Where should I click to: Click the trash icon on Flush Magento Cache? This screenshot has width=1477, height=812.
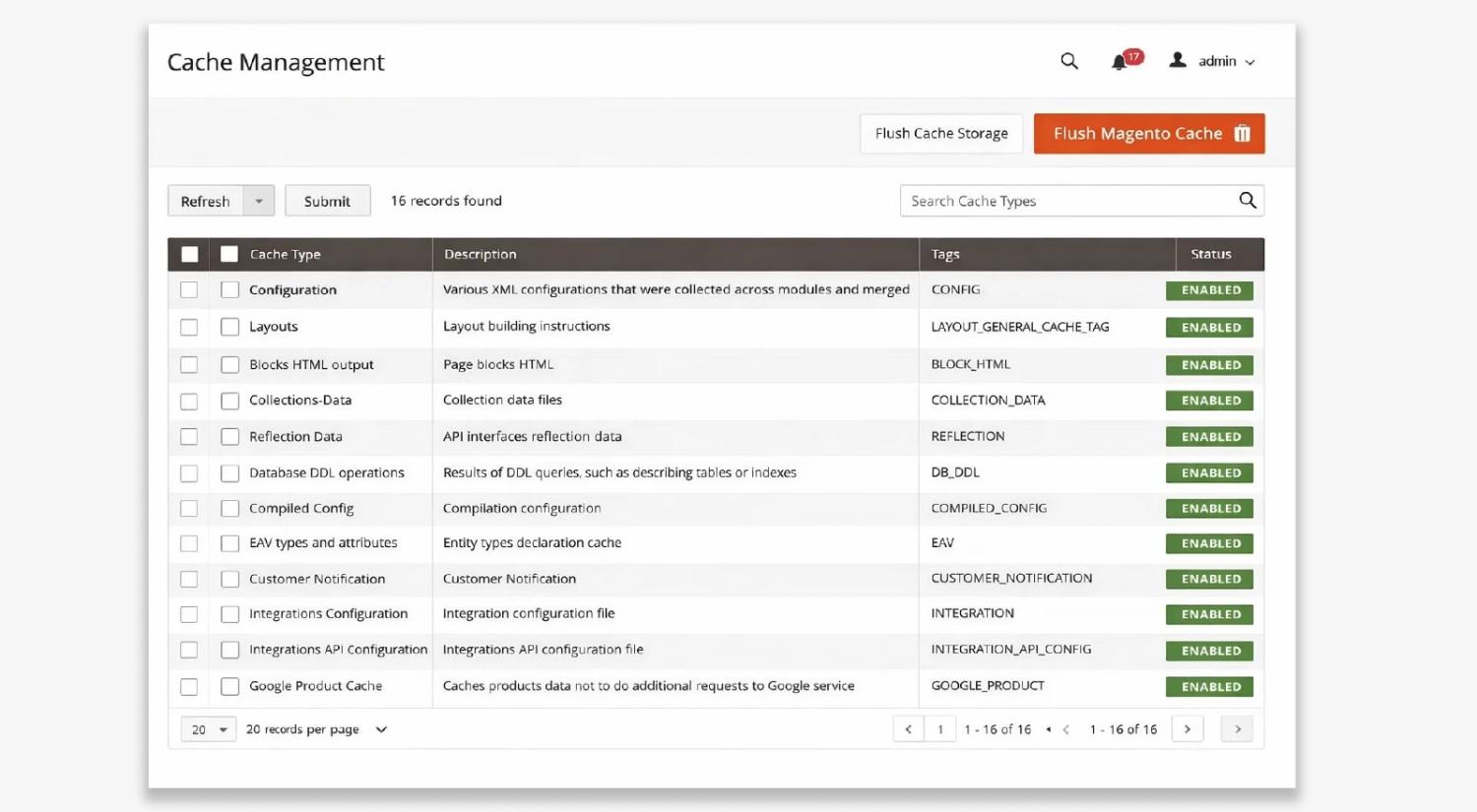coord(1243,134)
